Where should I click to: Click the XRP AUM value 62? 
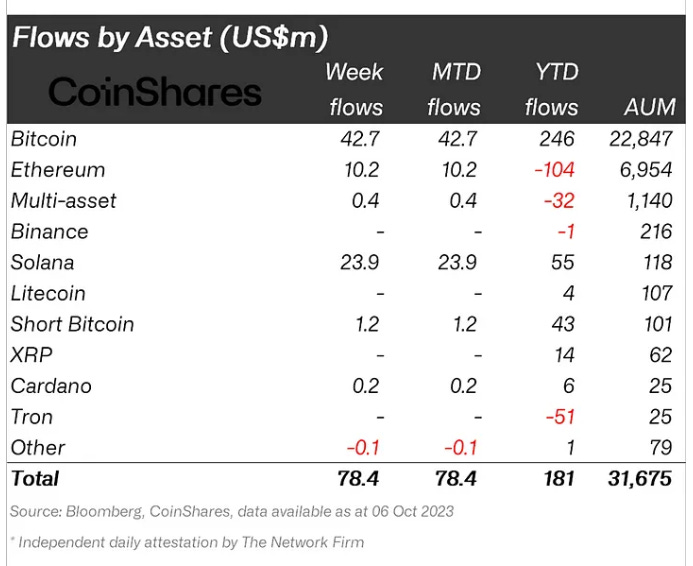[661, 355]
